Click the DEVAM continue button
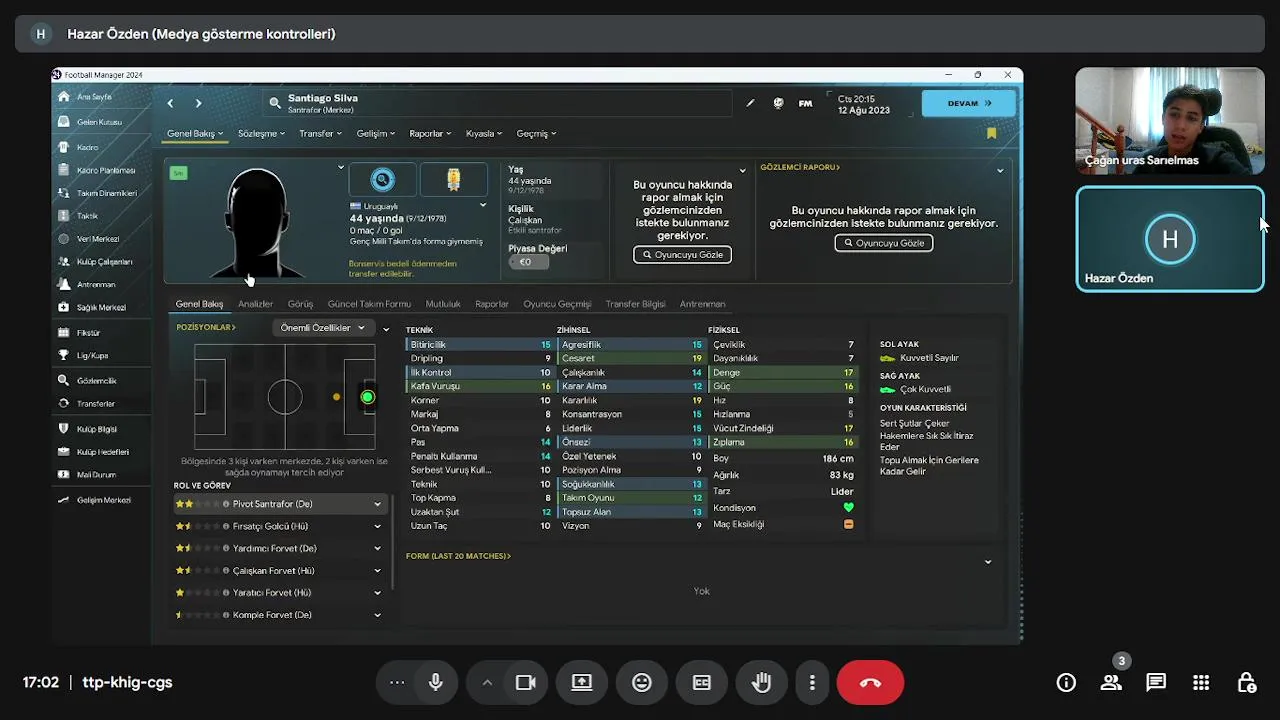 pos(968,103)
